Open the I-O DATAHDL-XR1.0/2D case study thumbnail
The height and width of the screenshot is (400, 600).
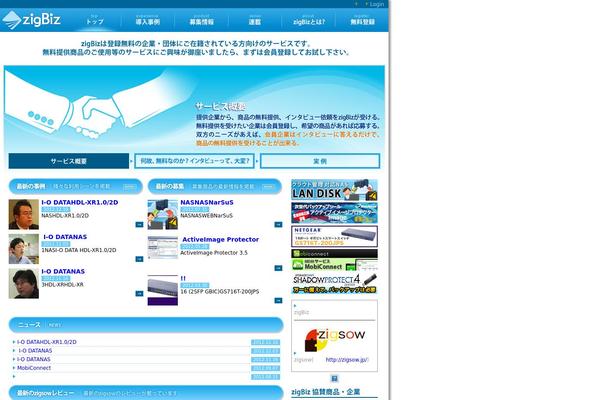pos(23,214)
